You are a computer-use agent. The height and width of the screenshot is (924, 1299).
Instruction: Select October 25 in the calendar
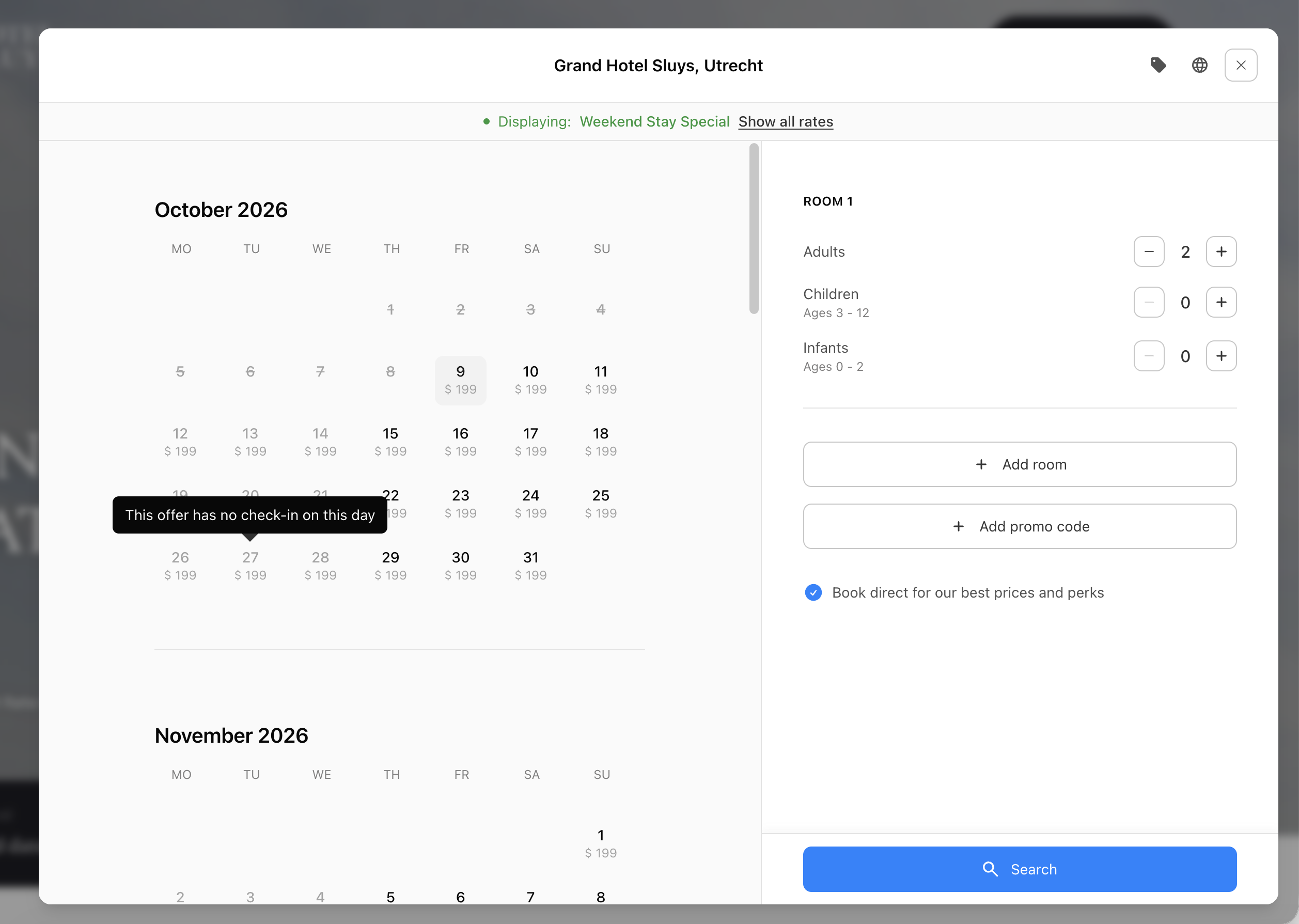[600, 504]
